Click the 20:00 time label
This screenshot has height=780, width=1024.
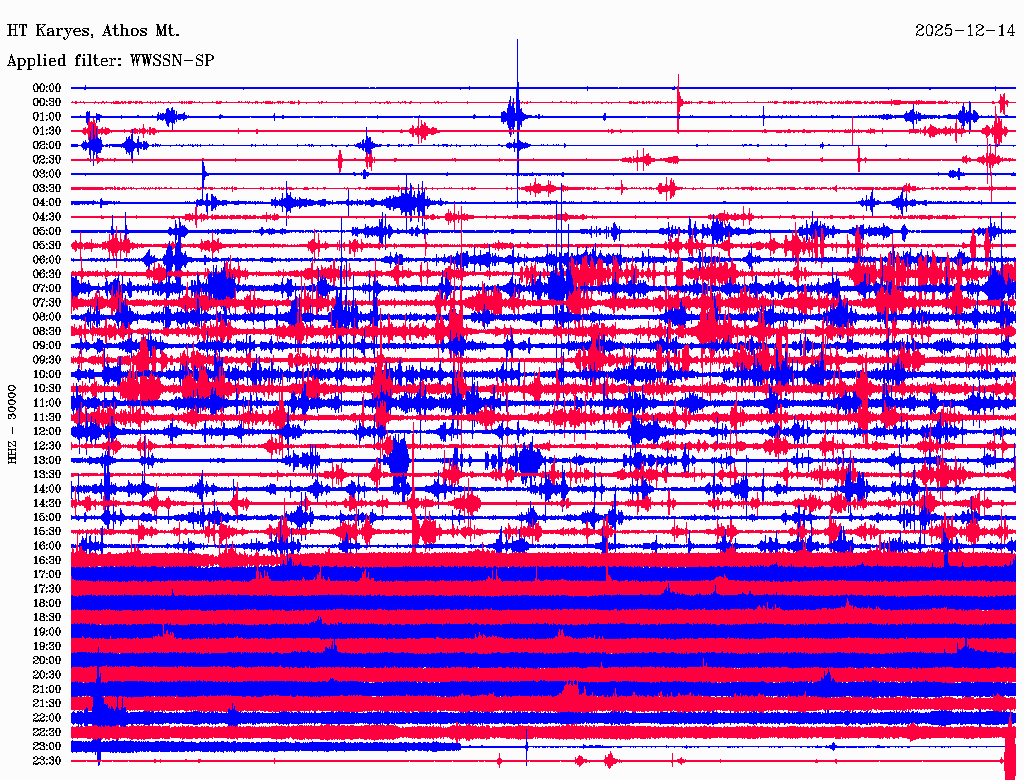coord(47,660)
